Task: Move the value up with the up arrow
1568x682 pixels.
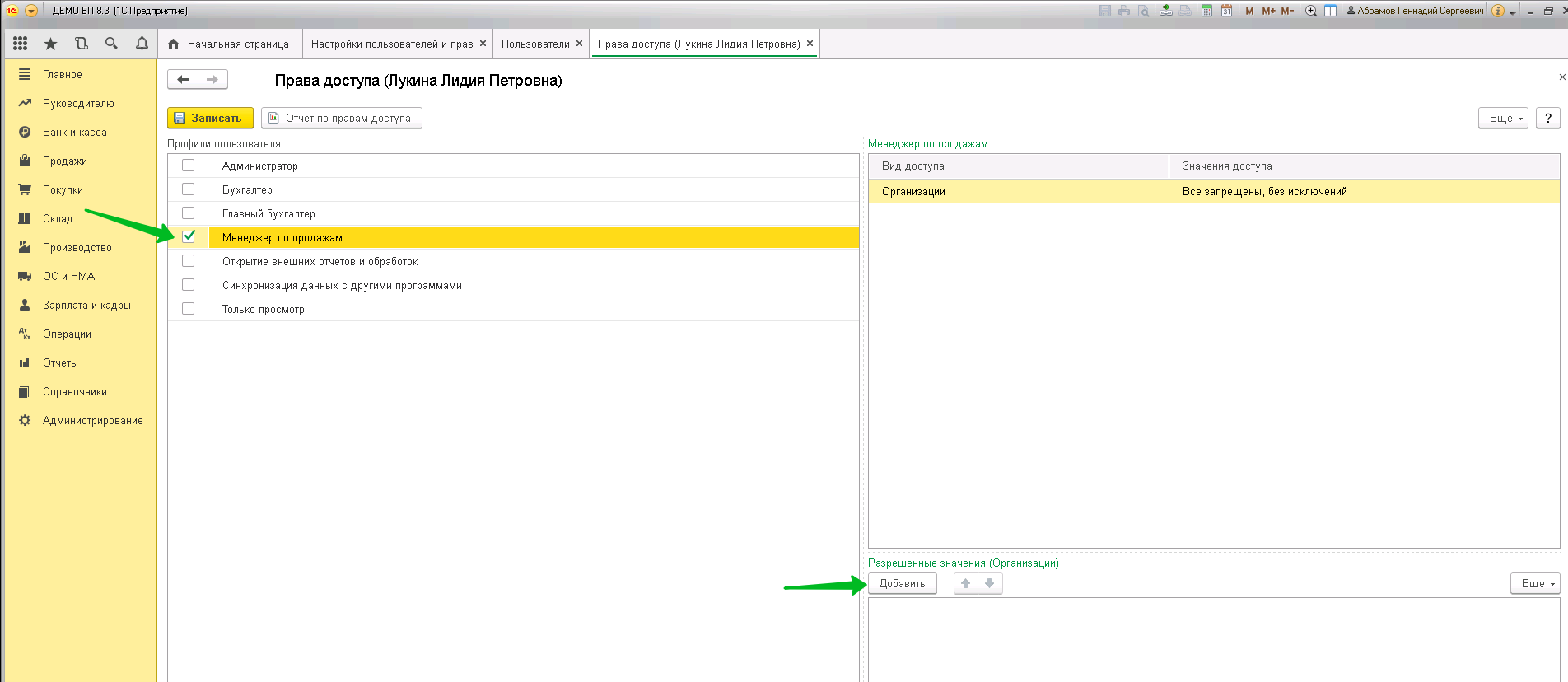Action: tap(965, 583)
